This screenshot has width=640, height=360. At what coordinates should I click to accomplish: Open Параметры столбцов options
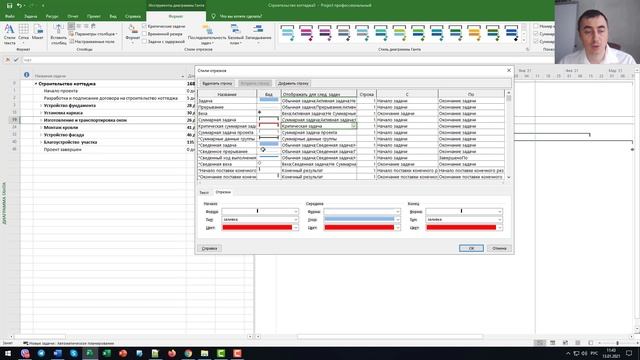(x=93, y=34)
